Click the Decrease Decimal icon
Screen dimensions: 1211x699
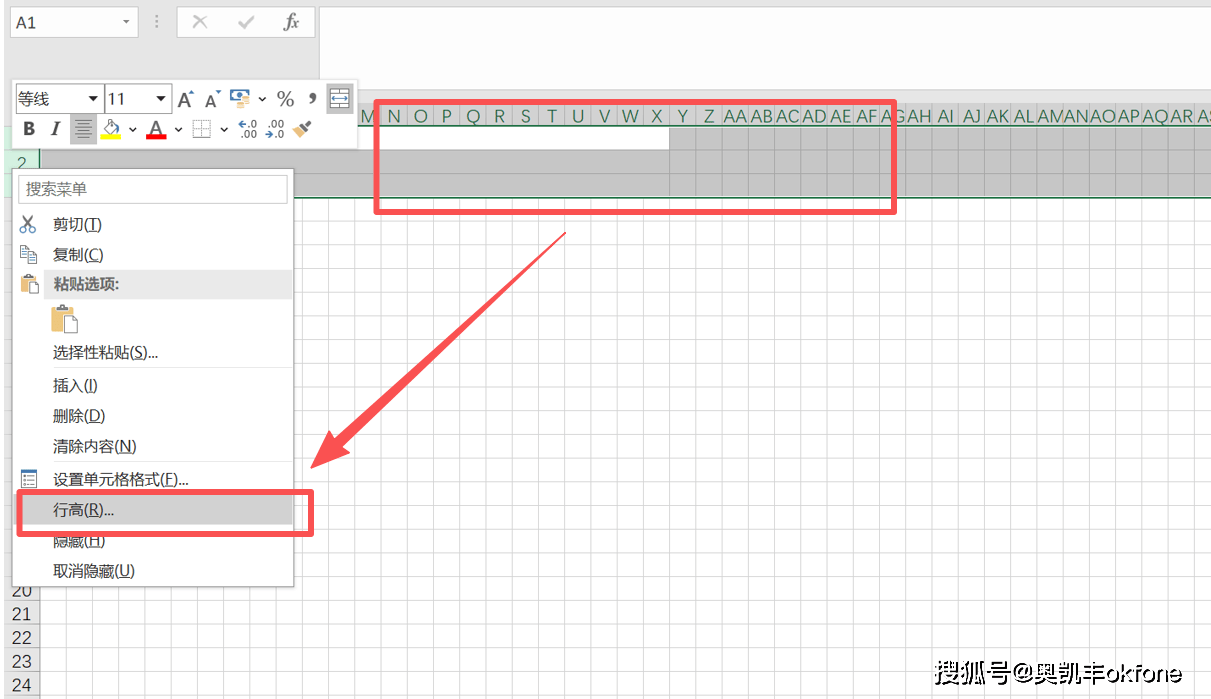tap(275, 129)
